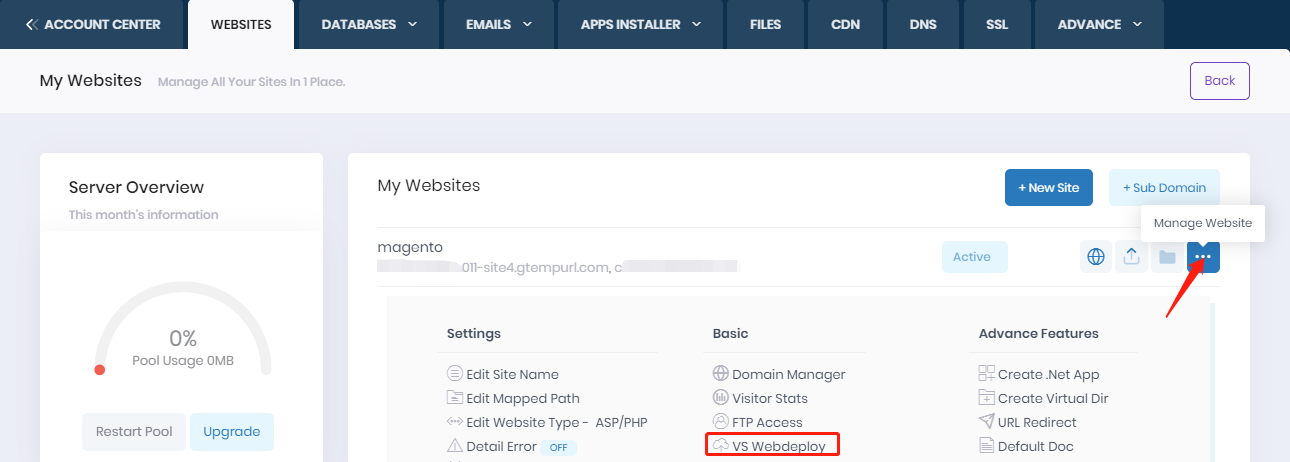Open VS Webdeploy option
This screenshot has width=1290, height=462.
pos(778,446)
